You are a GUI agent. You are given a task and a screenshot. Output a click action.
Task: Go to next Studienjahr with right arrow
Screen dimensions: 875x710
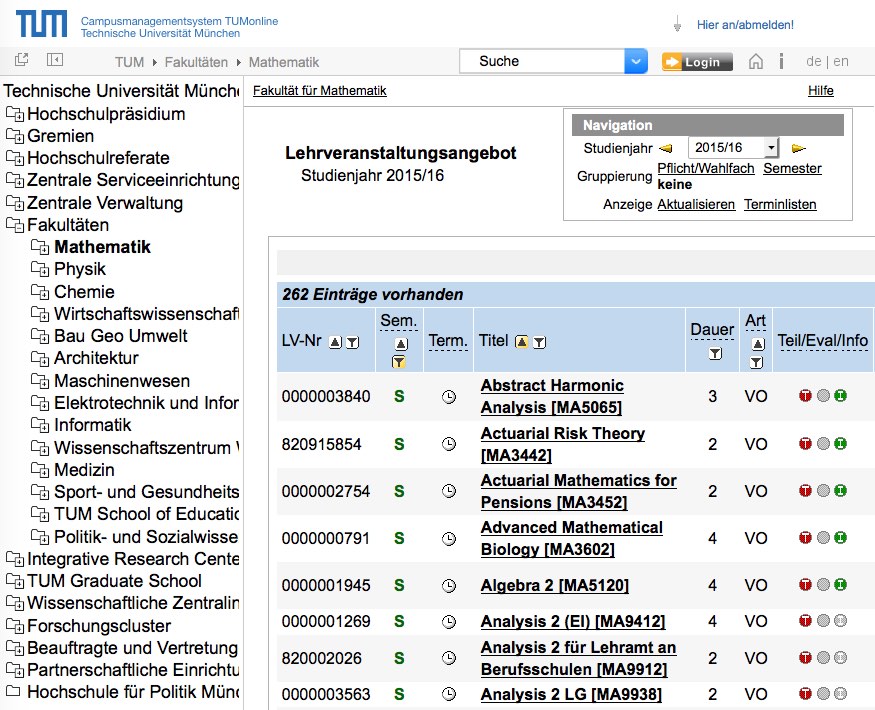(x=799, y=148)
